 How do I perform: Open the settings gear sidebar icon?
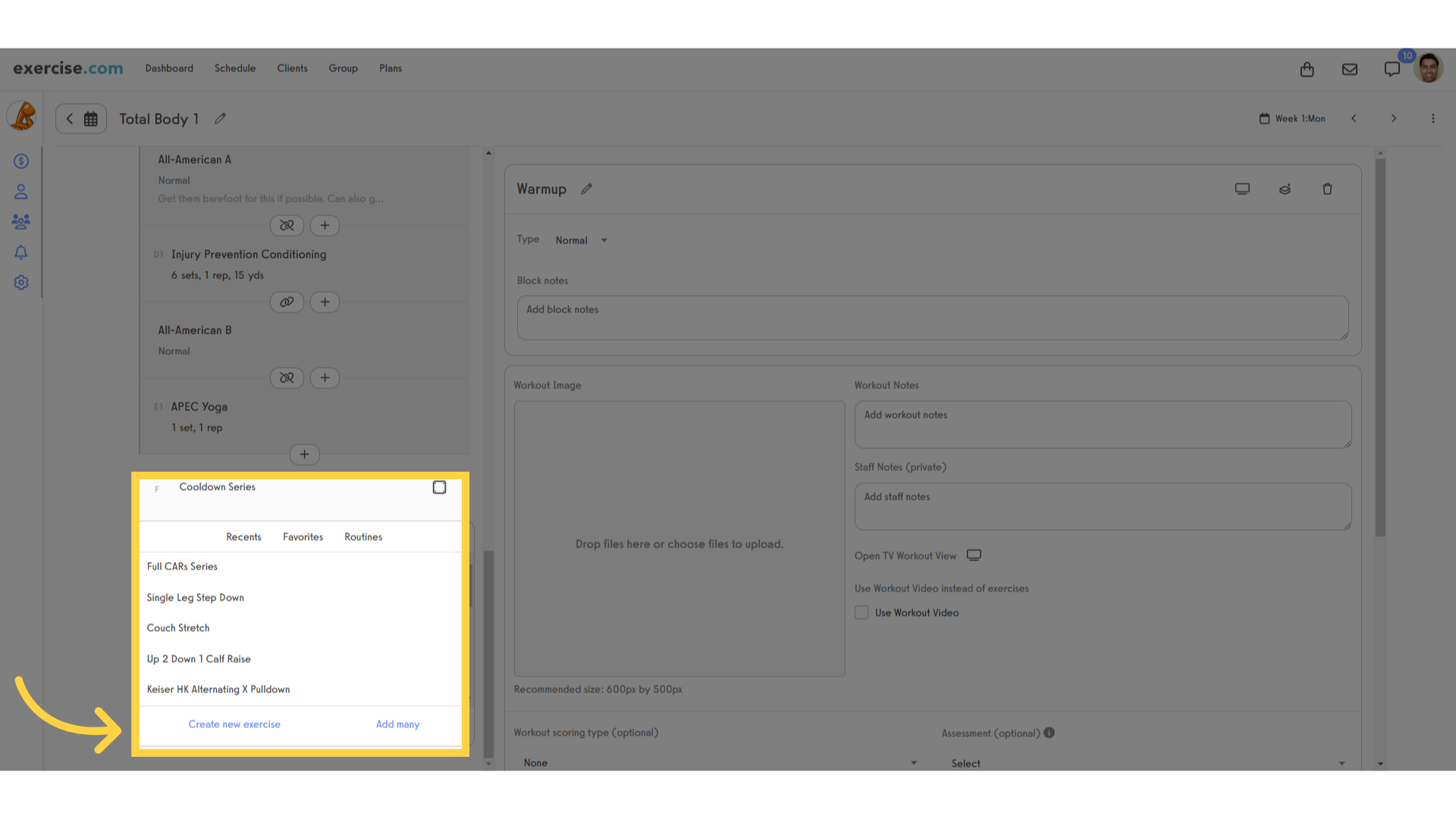point(21,282)
